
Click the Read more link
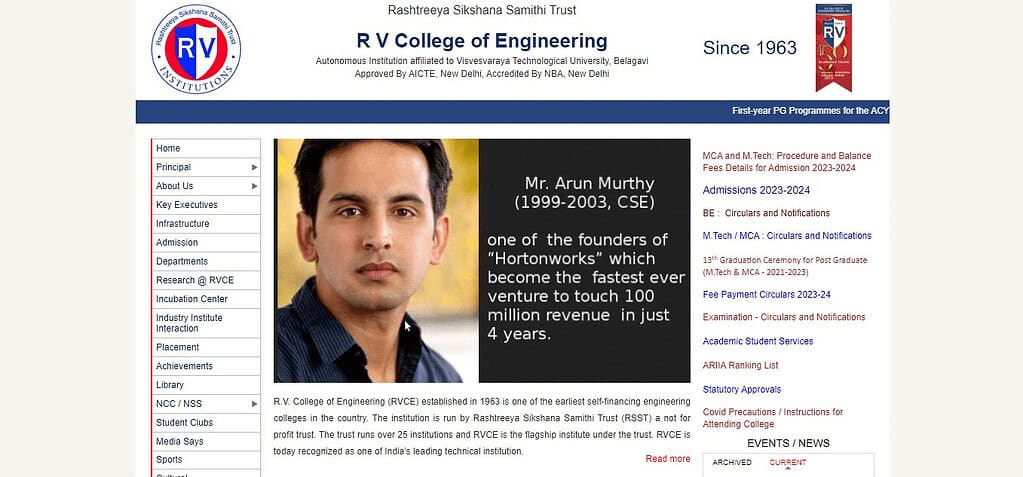click(668, 459)
